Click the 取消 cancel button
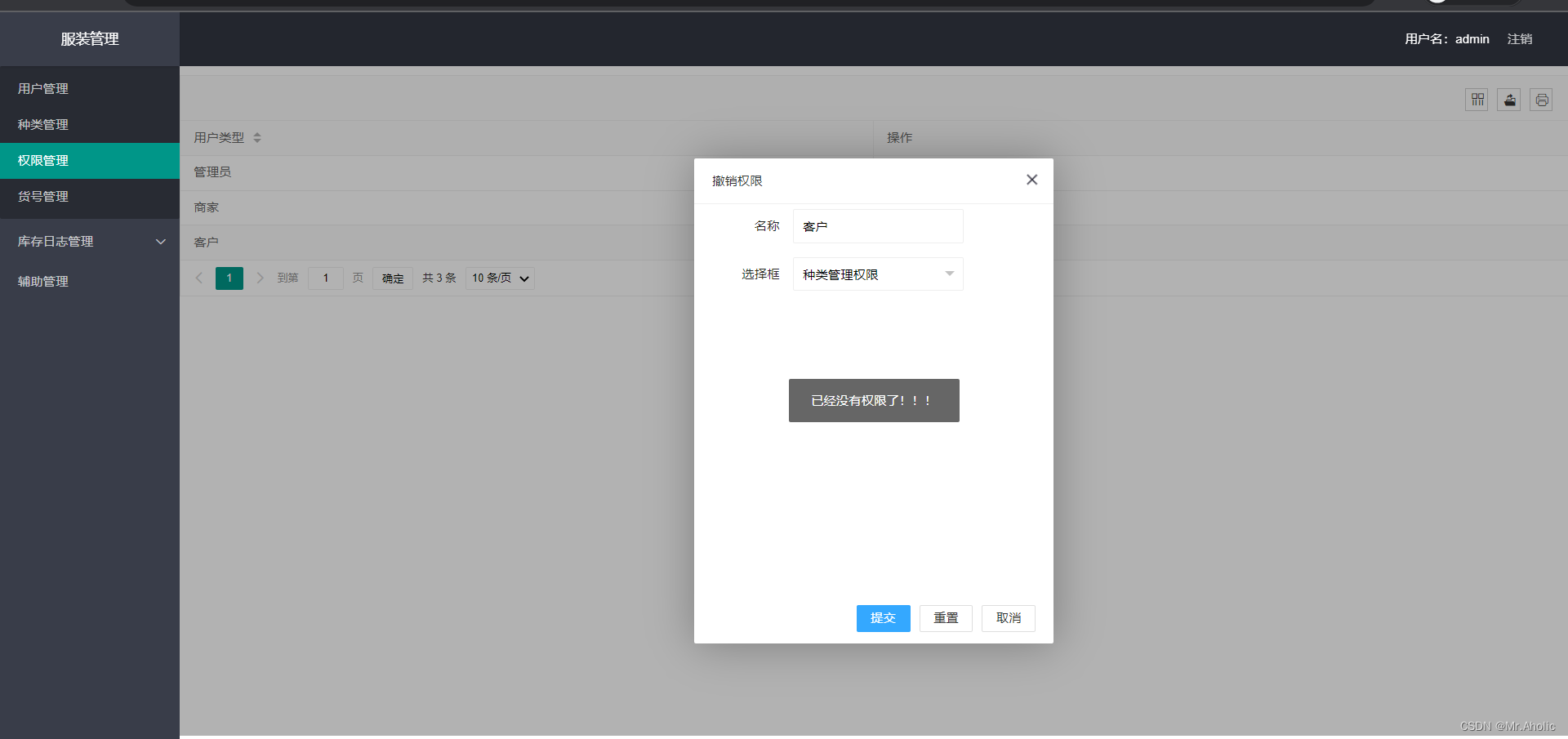 1009,618
